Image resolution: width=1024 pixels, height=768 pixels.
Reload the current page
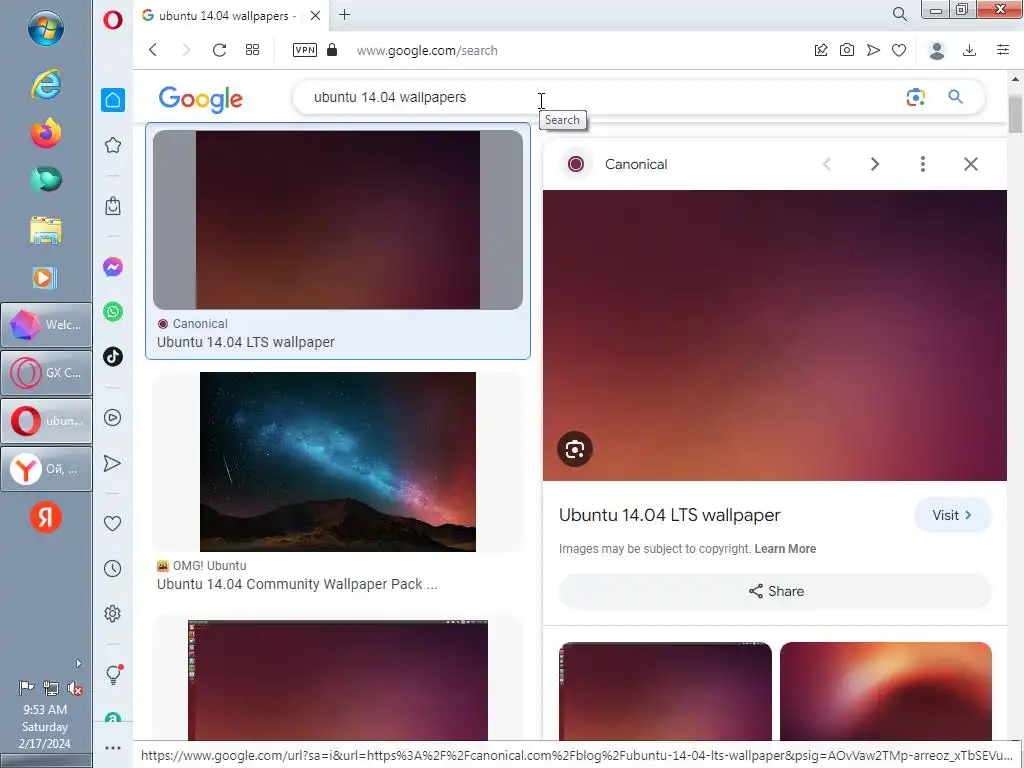(x=219, y=50)
